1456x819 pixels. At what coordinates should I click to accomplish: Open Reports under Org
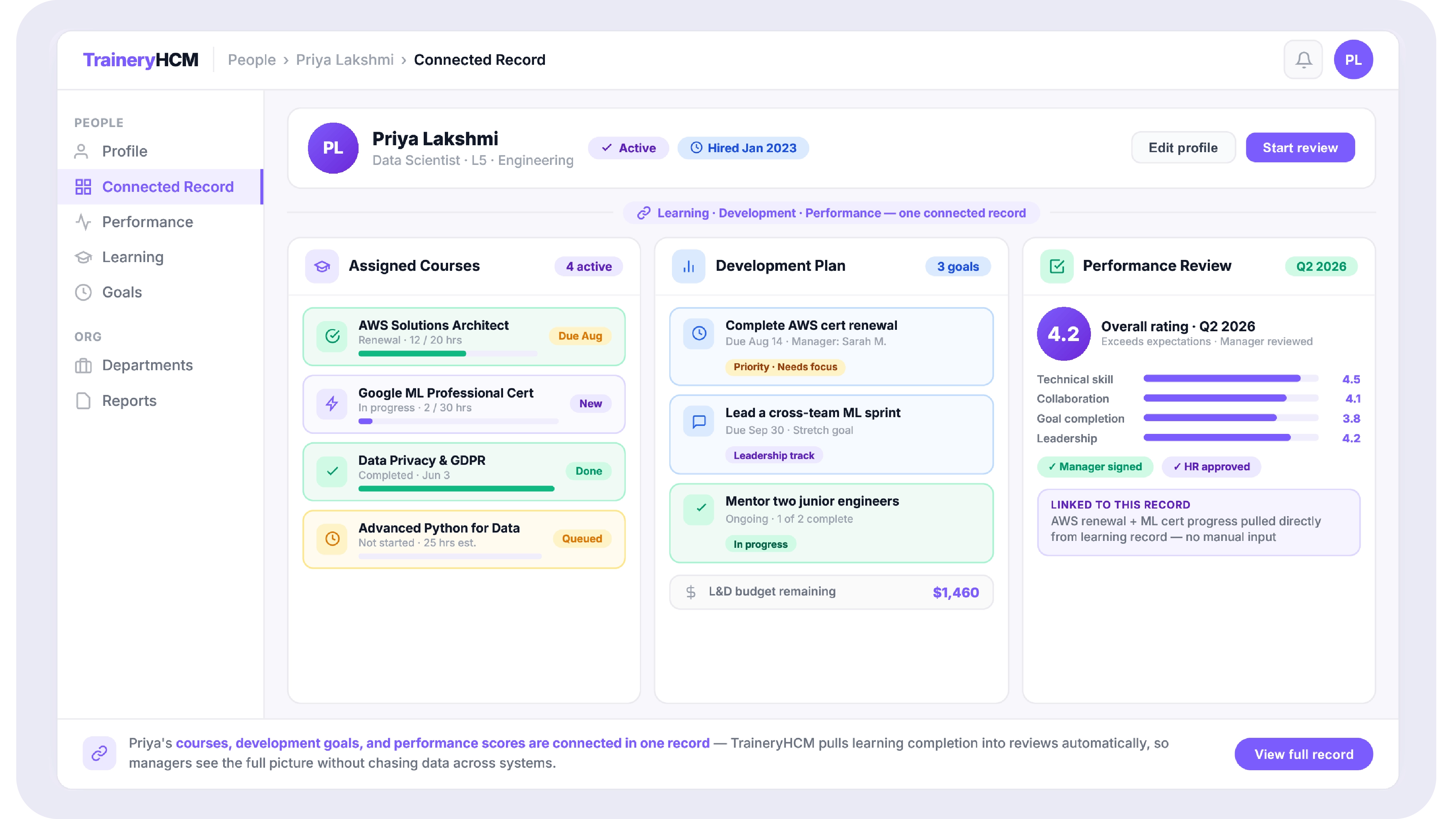tap(160, 401)
